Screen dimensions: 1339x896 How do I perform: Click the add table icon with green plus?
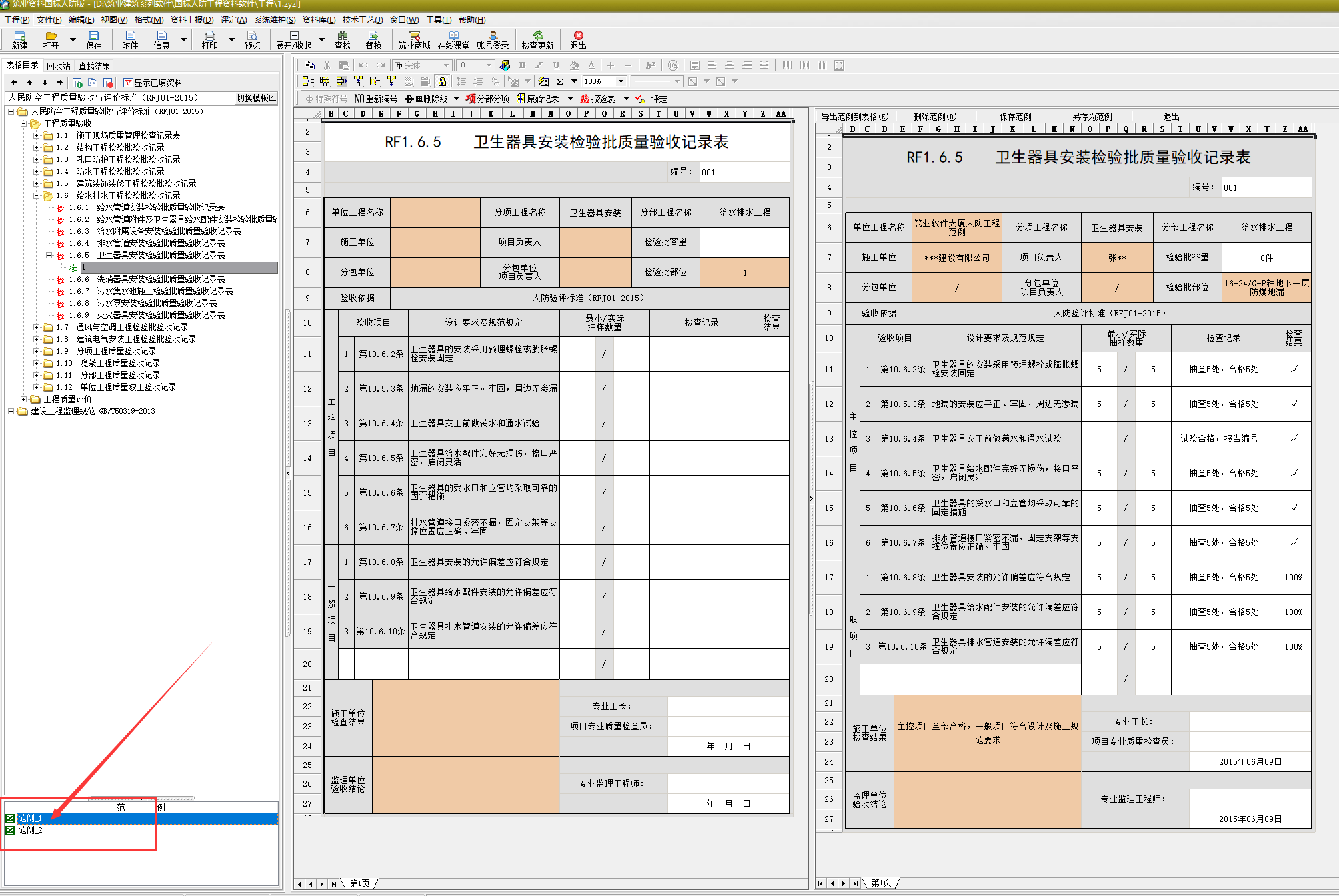[x=77, y=83]
